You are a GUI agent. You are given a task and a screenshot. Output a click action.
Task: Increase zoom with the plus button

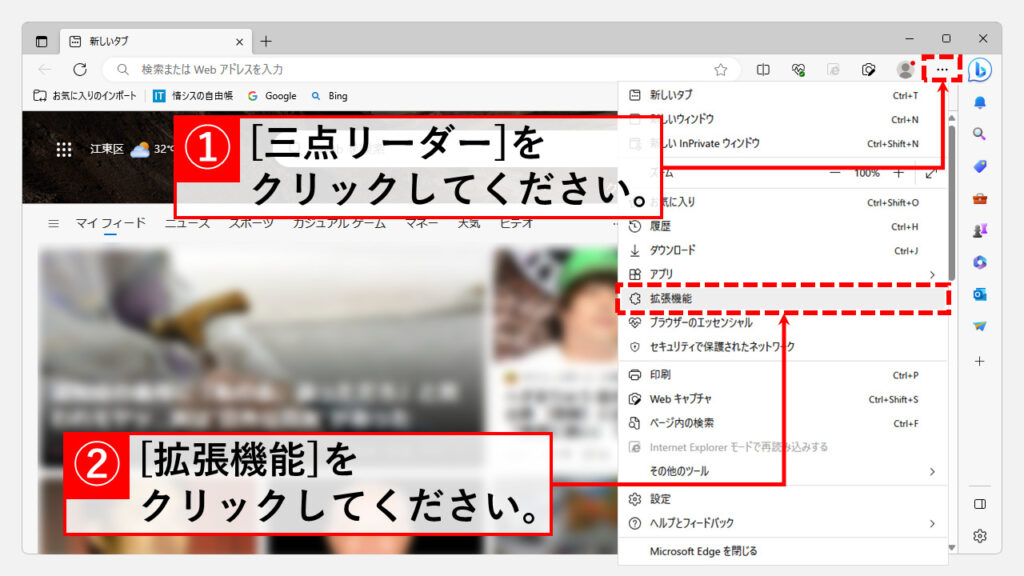(898, 173)
